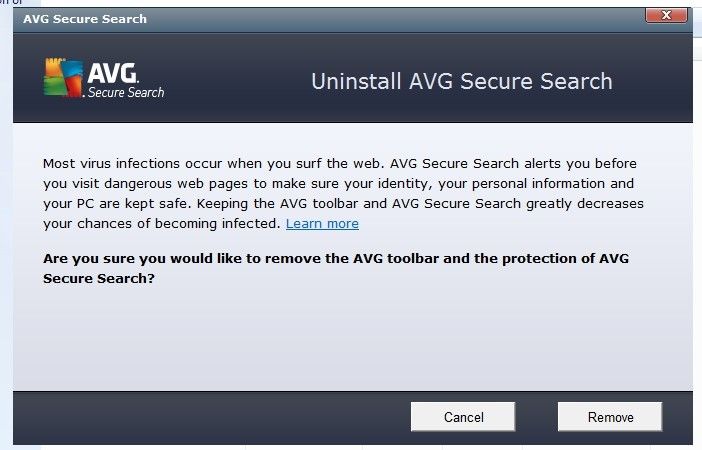Open the Learn more link

coord(322,223)
